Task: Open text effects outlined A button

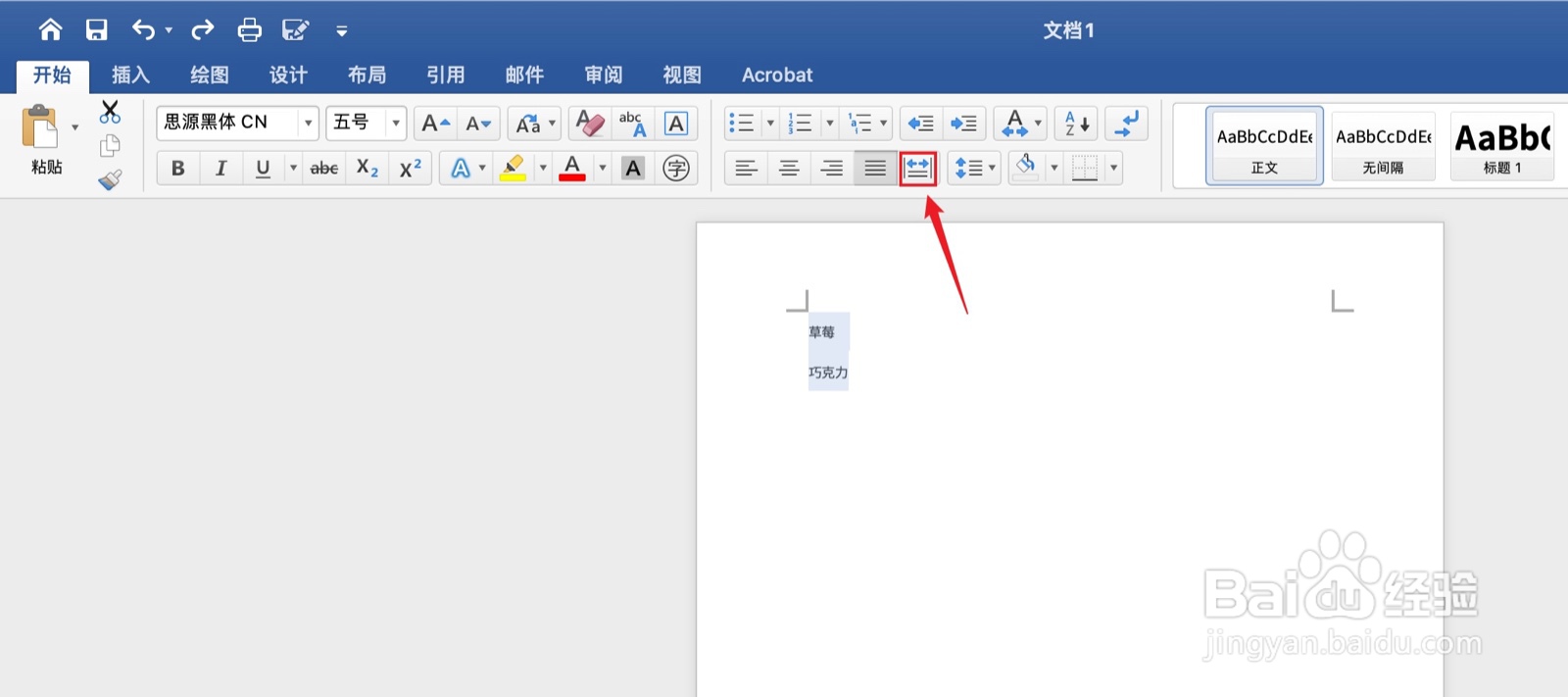Action: coord(465,169)
